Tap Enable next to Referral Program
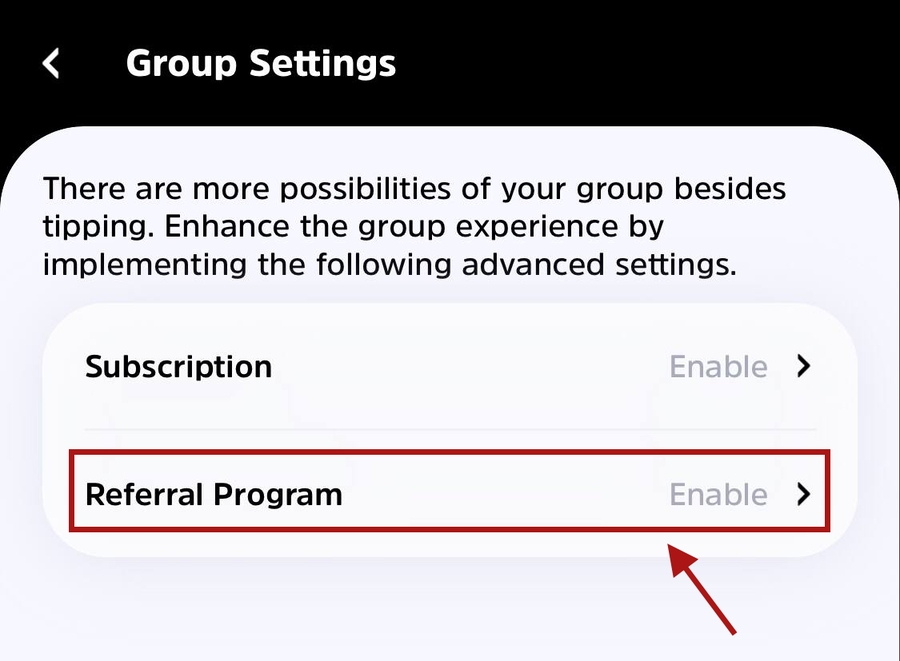 click(x=718, y=494)
